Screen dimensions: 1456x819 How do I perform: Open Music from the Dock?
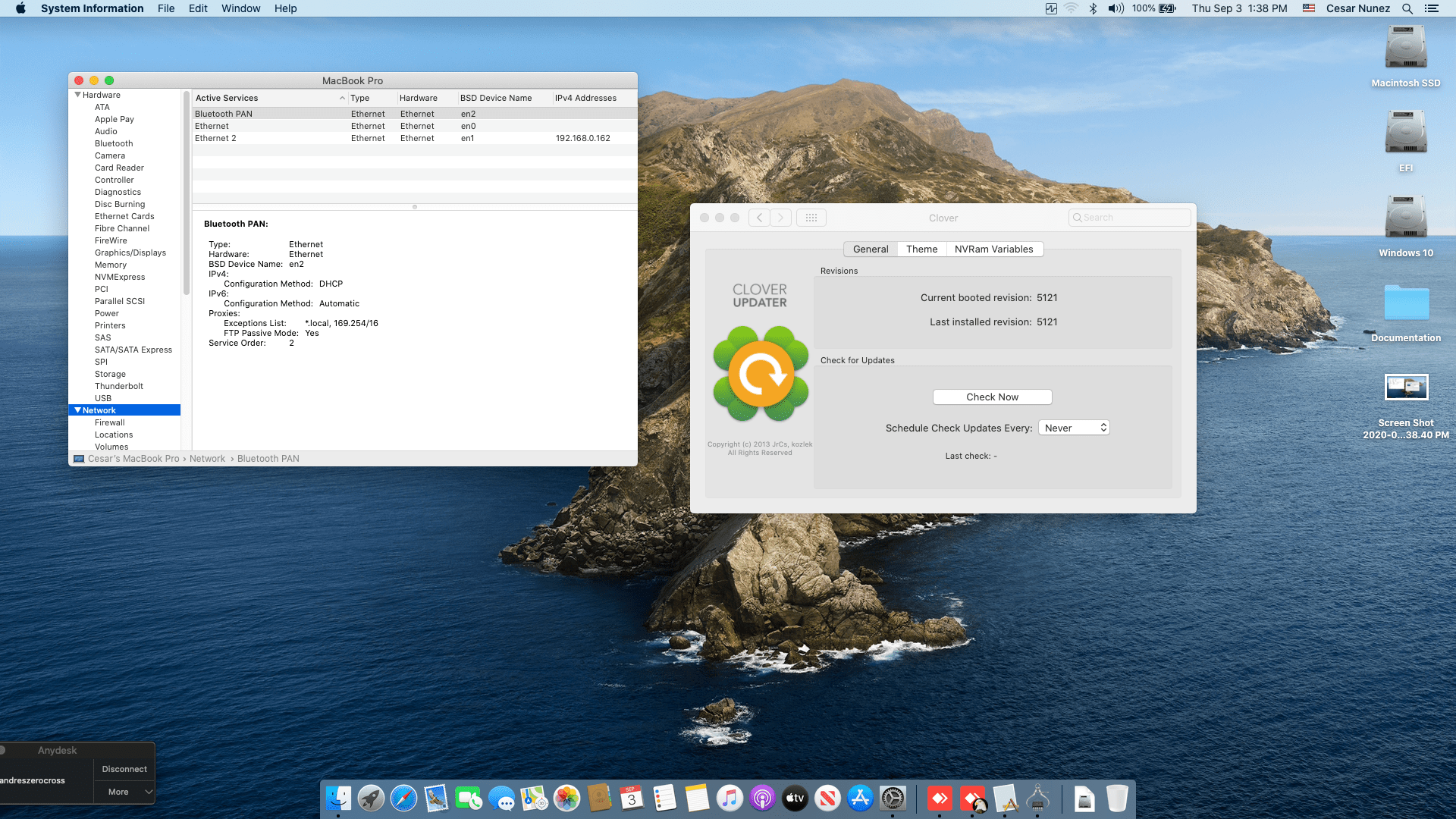(x=730, y=799)
